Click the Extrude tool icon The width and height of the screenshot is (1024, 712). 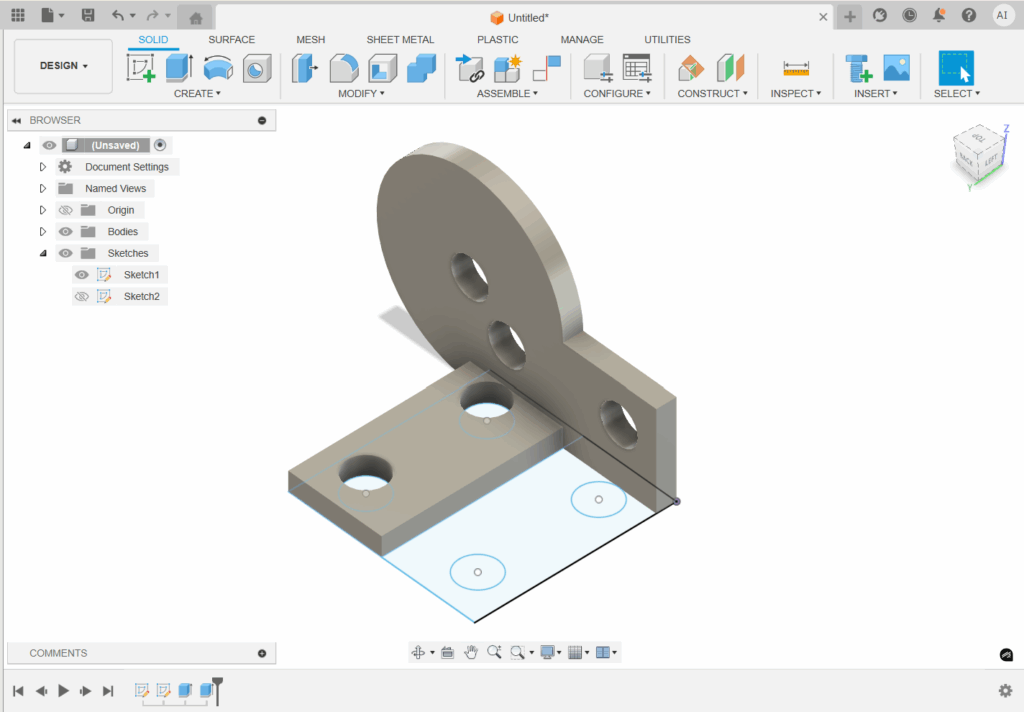(x=179, y=68)
